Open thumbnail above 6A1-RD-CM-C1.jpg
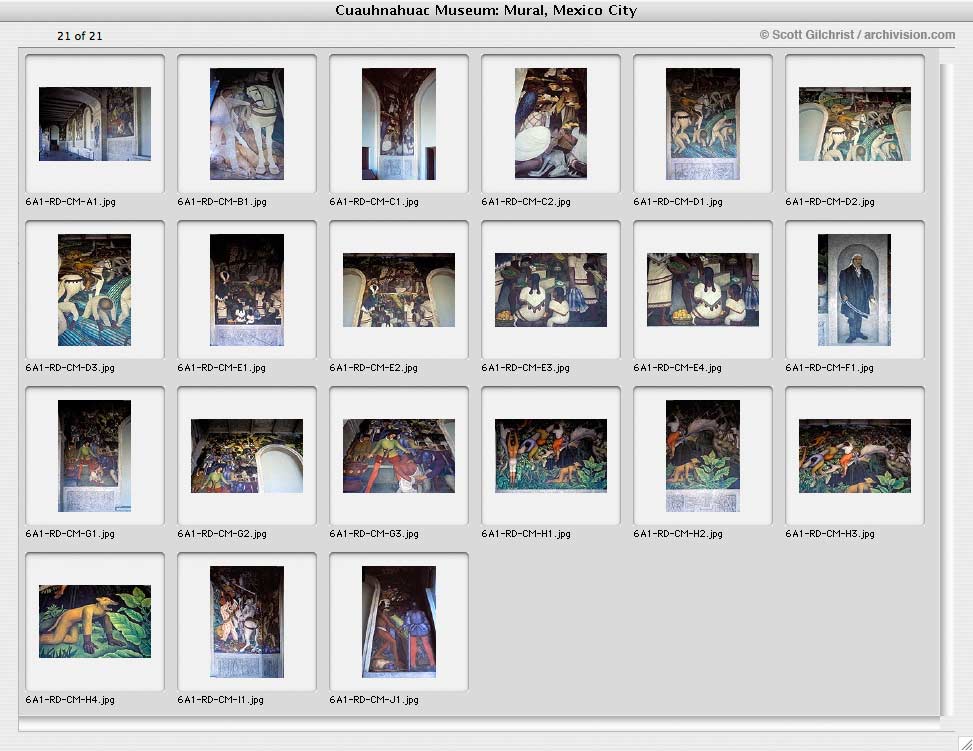This screenshot has height=751, width=973. (399, 124)
